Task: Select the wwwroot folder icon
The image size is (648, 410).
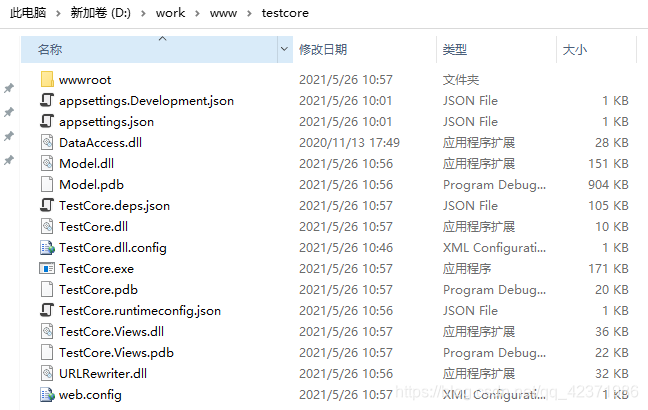Action: coord(47,79)
